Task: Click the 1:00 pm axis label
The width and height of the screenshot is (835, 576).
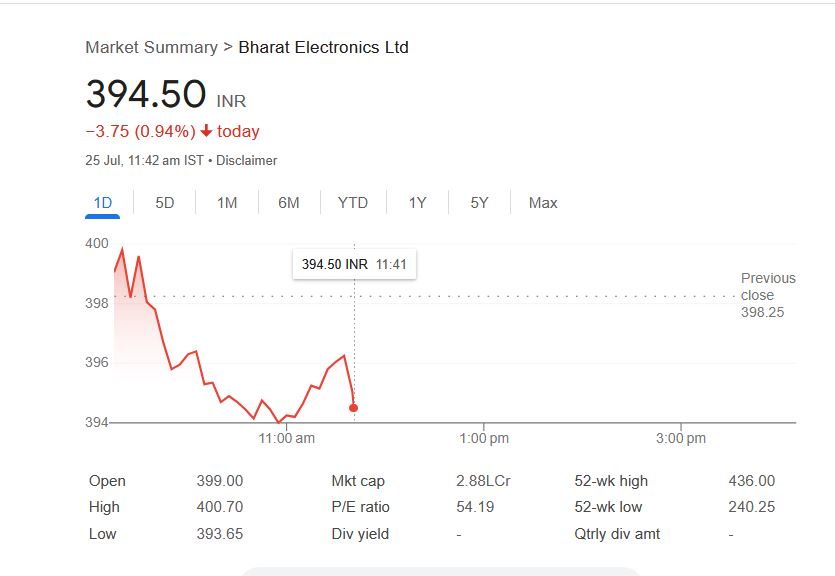Action: point(485,438)
